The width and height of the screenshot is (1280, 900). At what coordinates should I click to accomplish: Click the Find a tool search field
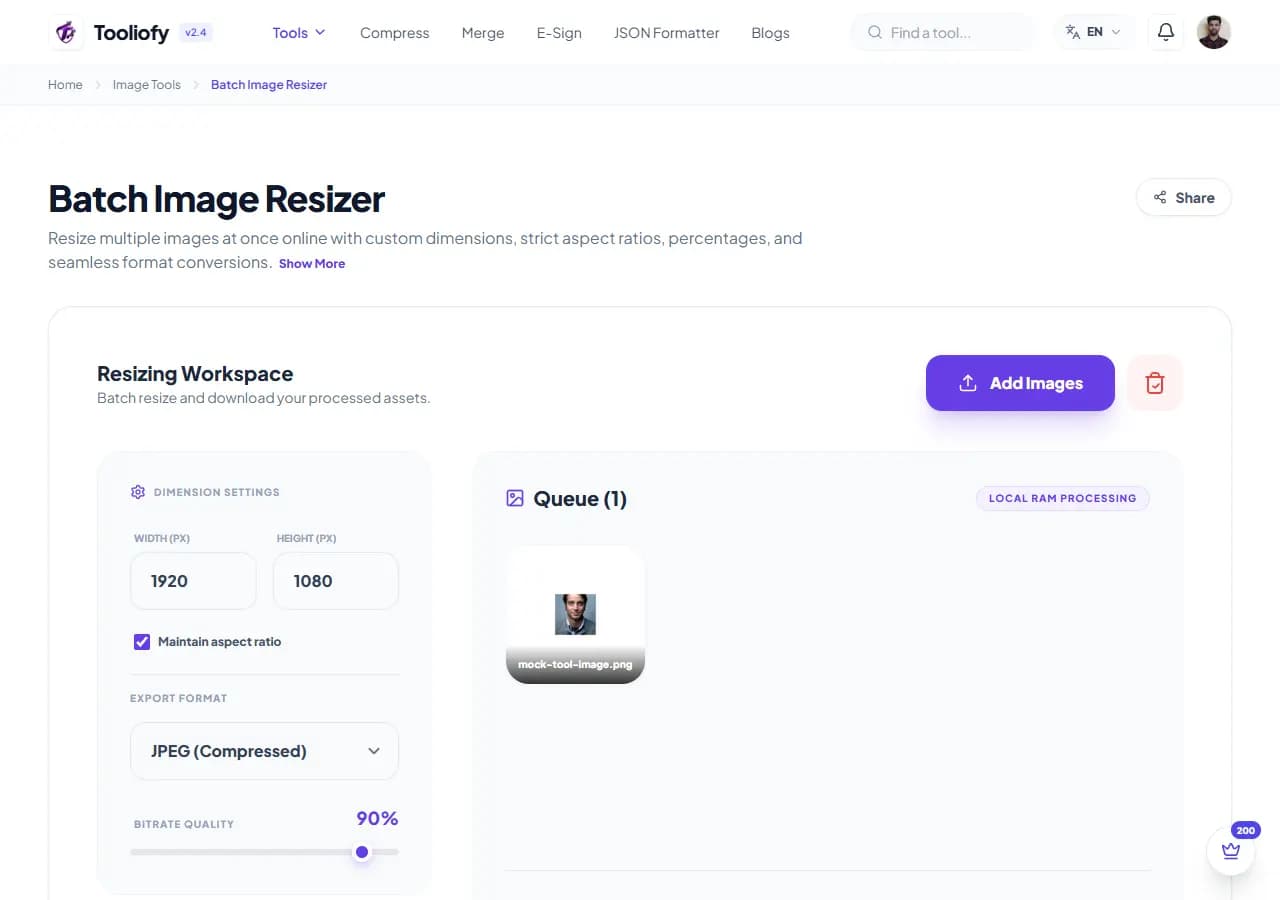pyautogui.click(x=943, y=32)
